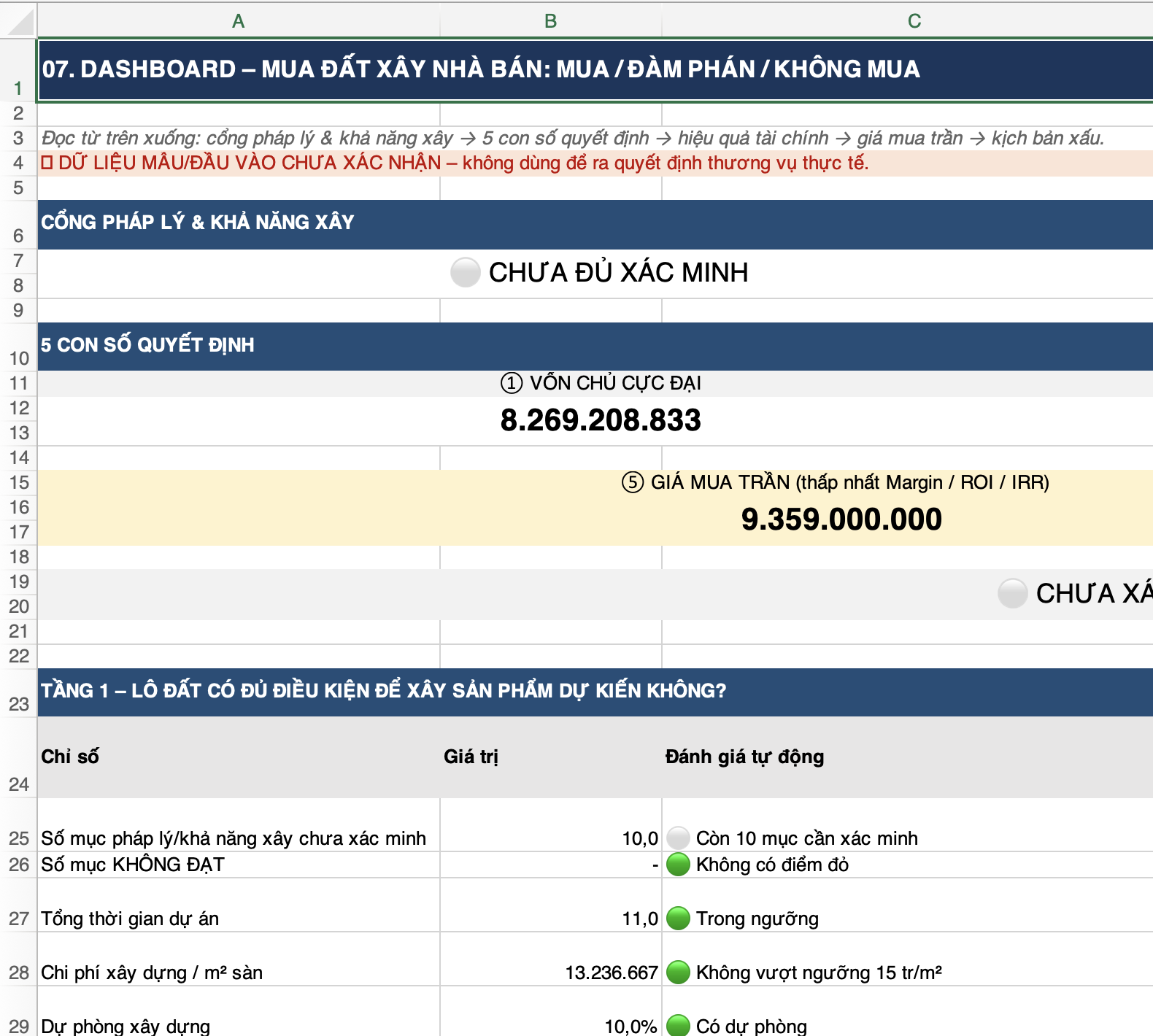
Task: Click the green indicator beside Trong ngưỡng
Action: click(679, 919)
